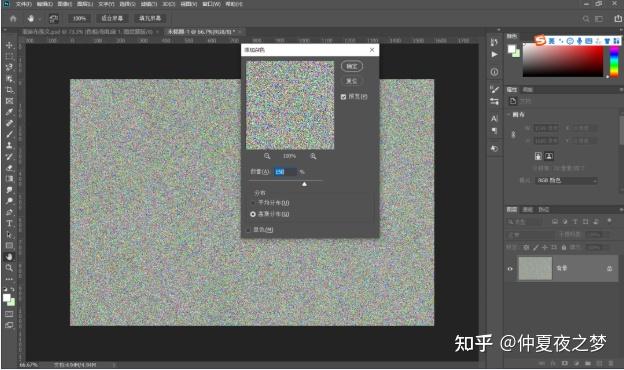Click the rainbow hue slider strip

[614, 60]
